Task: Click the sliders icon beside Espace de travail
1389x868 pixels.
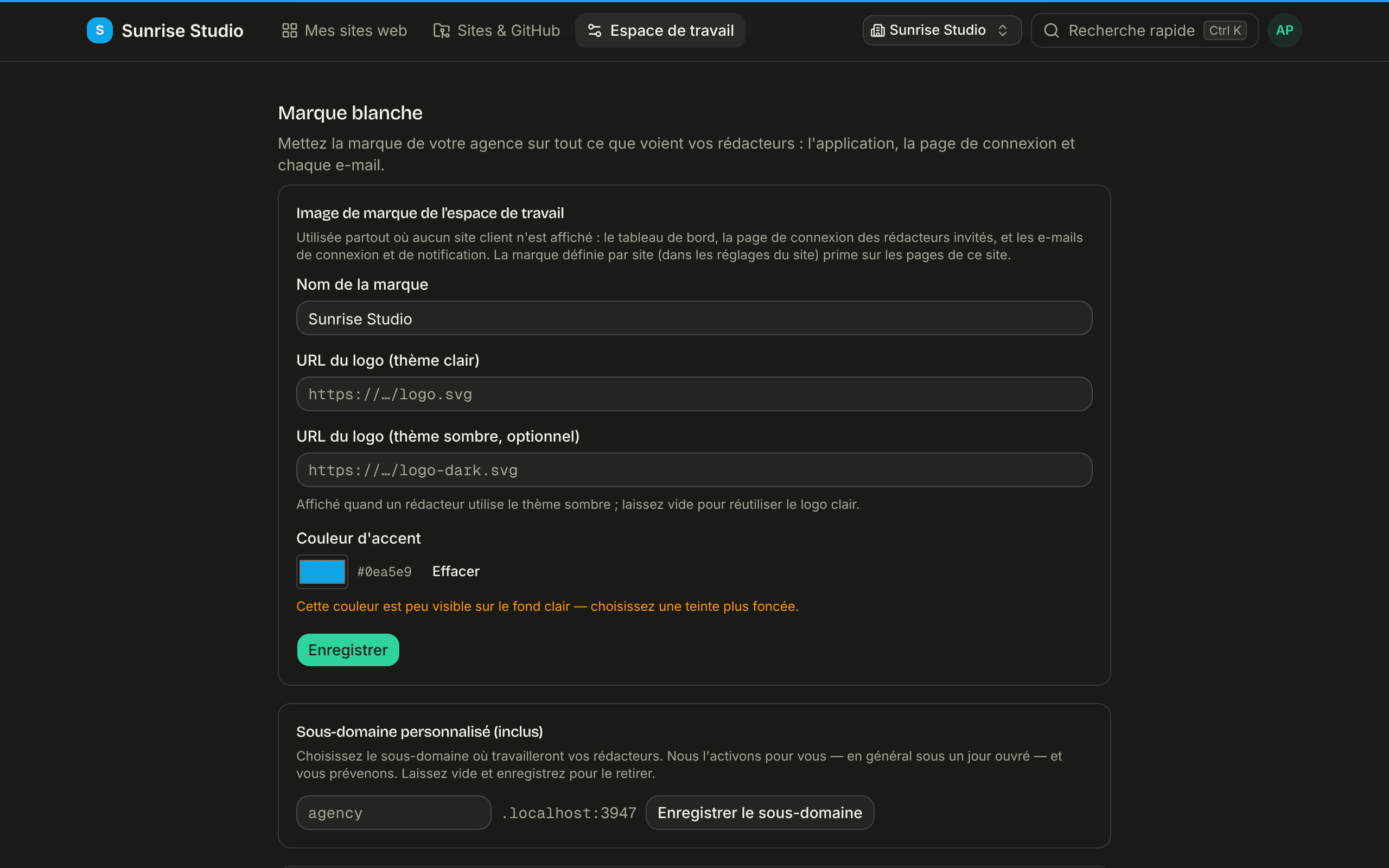Action: (595, 30)
